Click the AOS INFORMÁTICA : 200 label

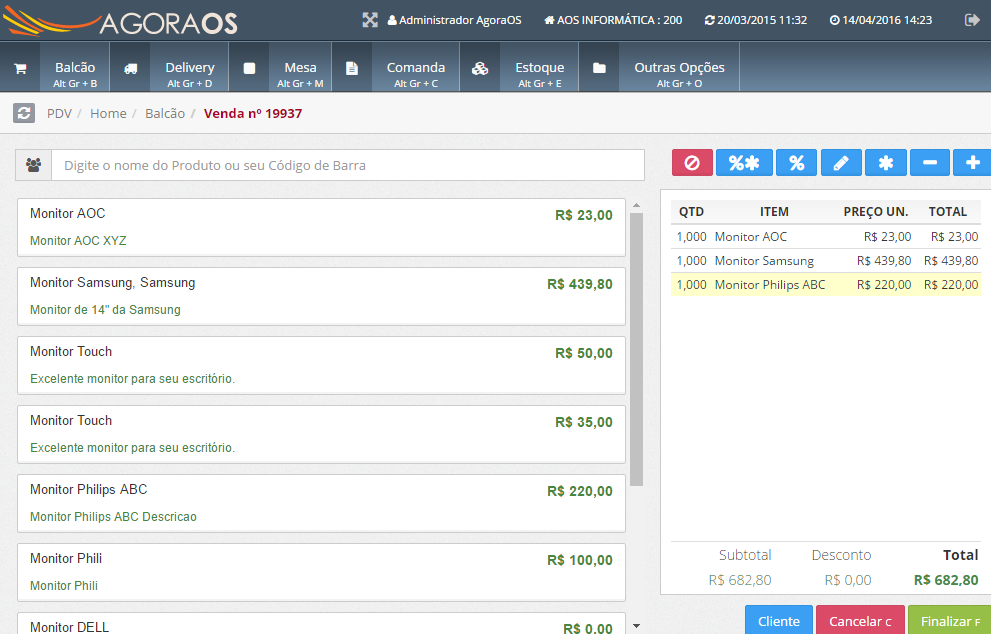point(613,20)
